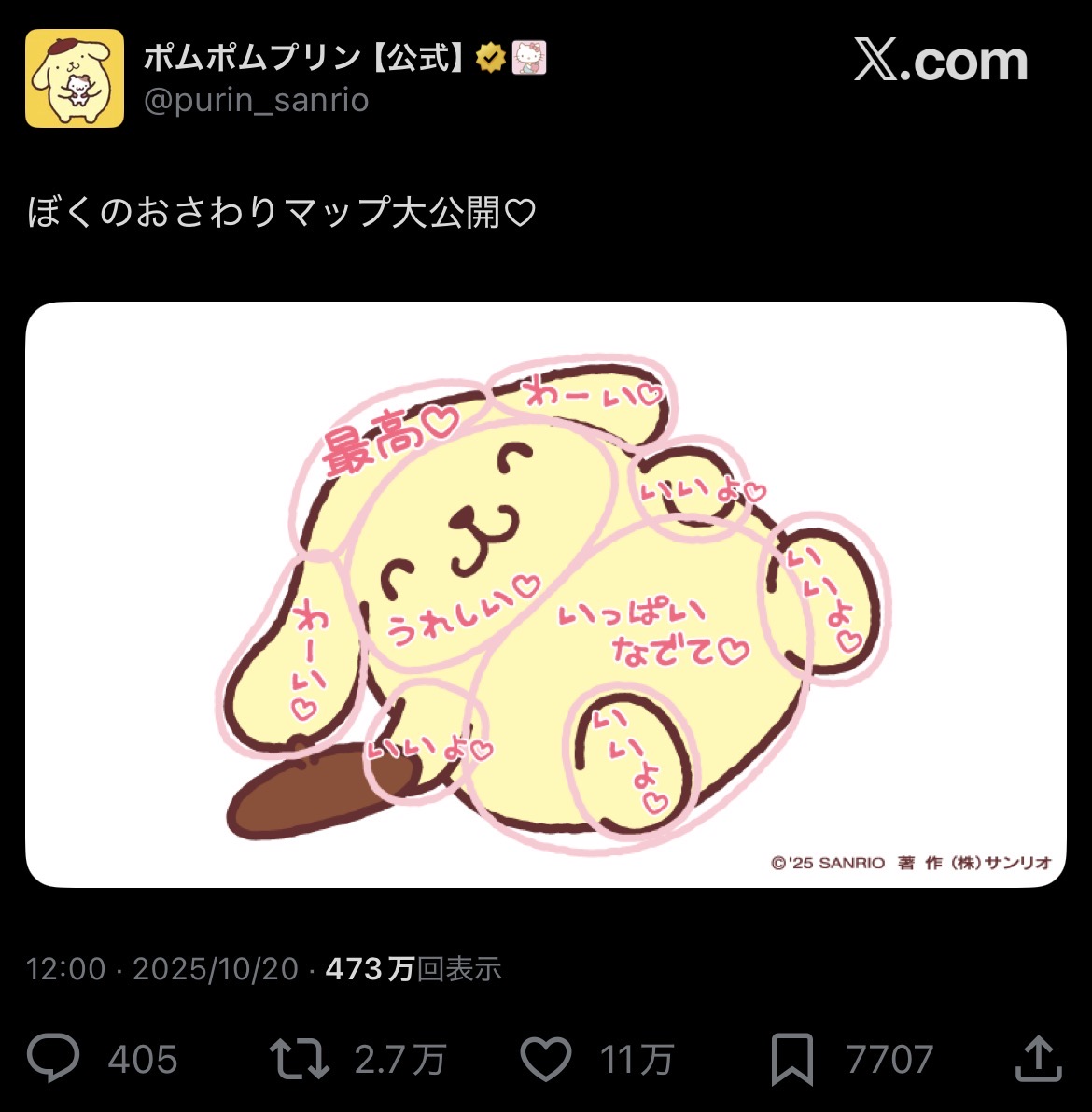Tap the repost arrows icon
Screen dimensions: 1092x1112
[300, 1059]
